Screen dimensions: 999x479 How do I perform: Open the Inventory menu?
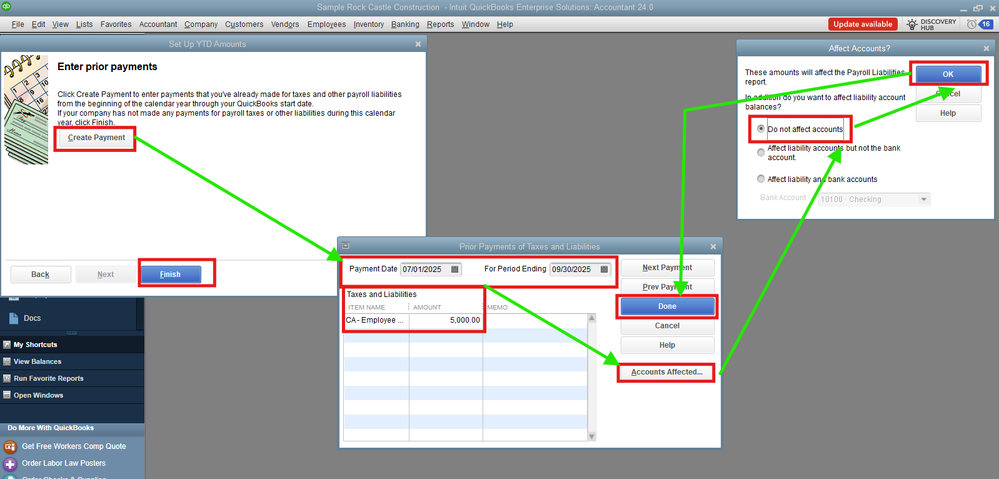[x=368, y=24]
